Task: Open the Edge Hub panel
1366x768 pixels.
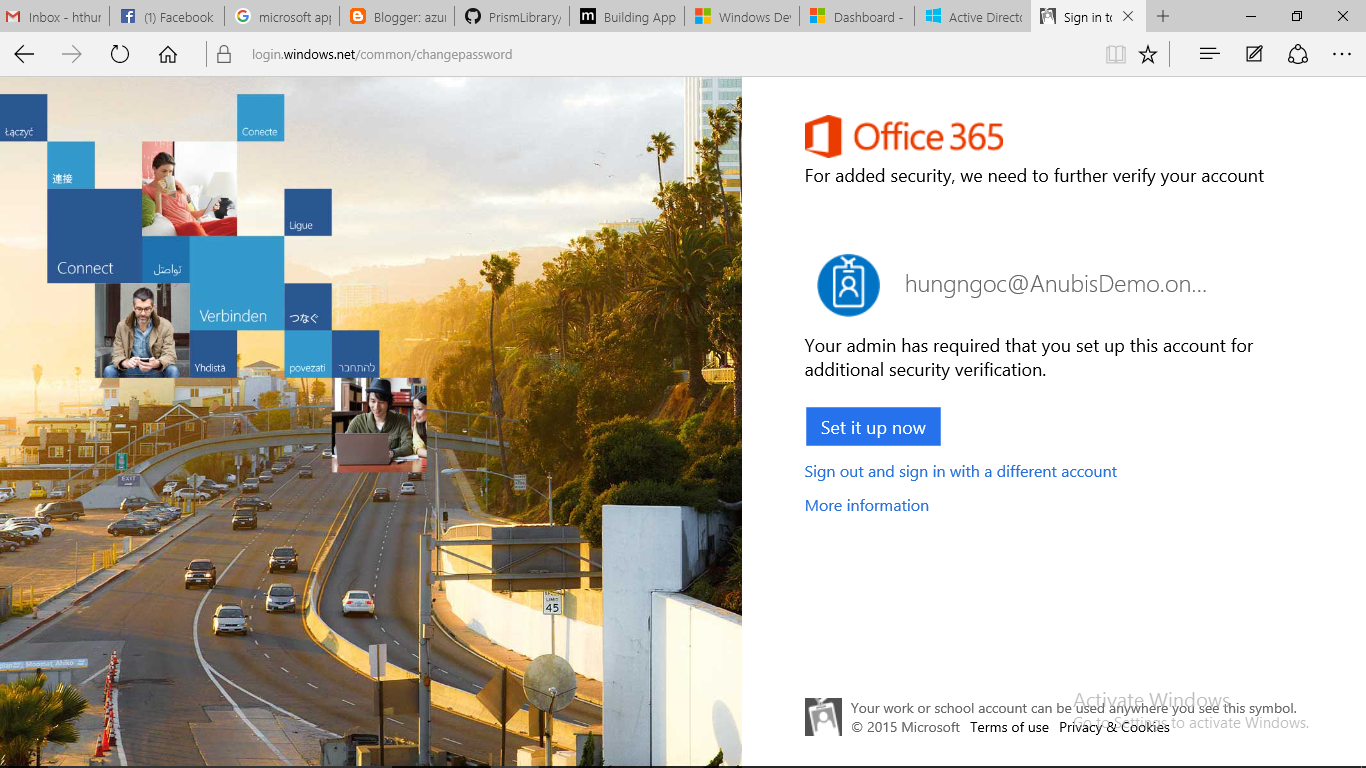Action: pos(1209,55)
